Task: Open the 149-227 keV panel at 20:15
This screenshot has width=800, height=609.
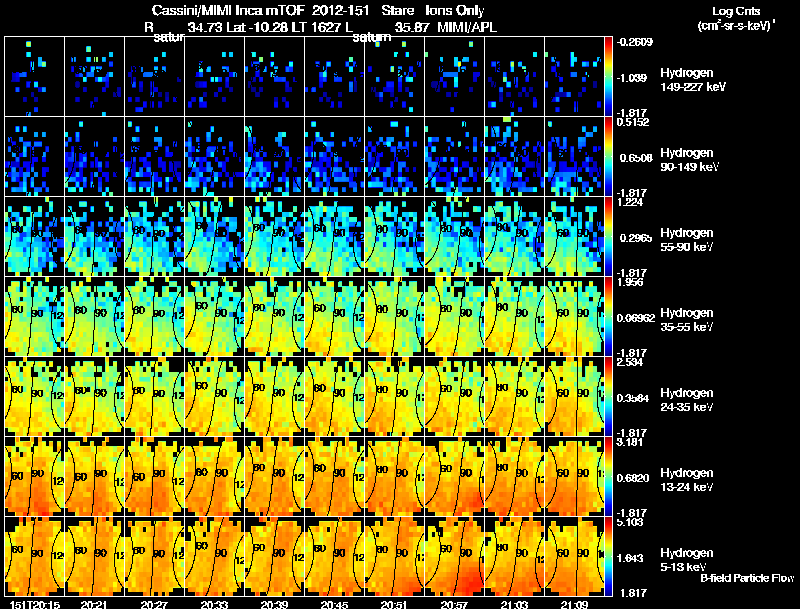Action: tap(34, 77)
